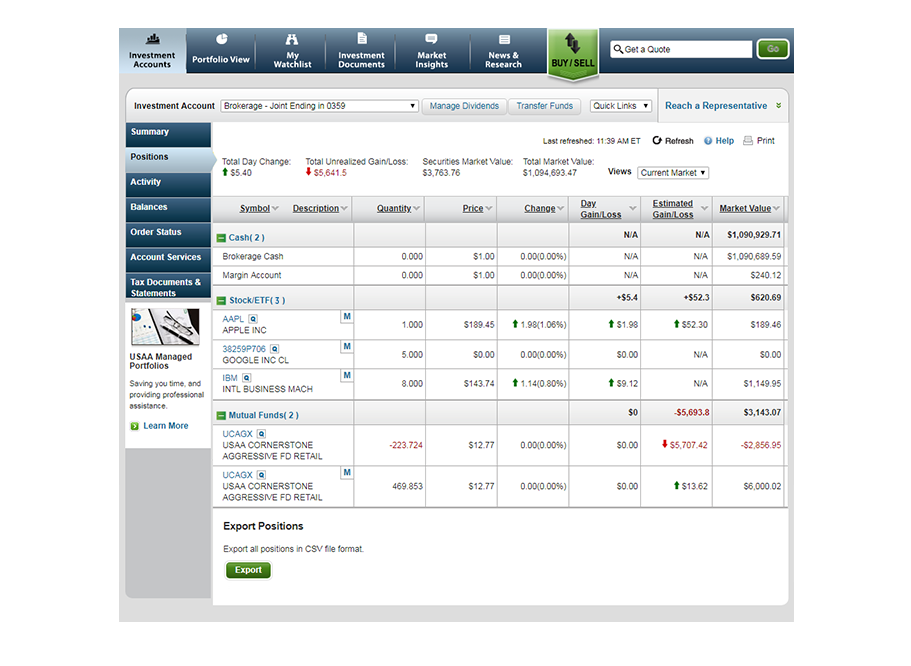The width and height of the screenshot is (911, 666).
Task: Click the sort arrow beside Change header
Action: (561, 209)
